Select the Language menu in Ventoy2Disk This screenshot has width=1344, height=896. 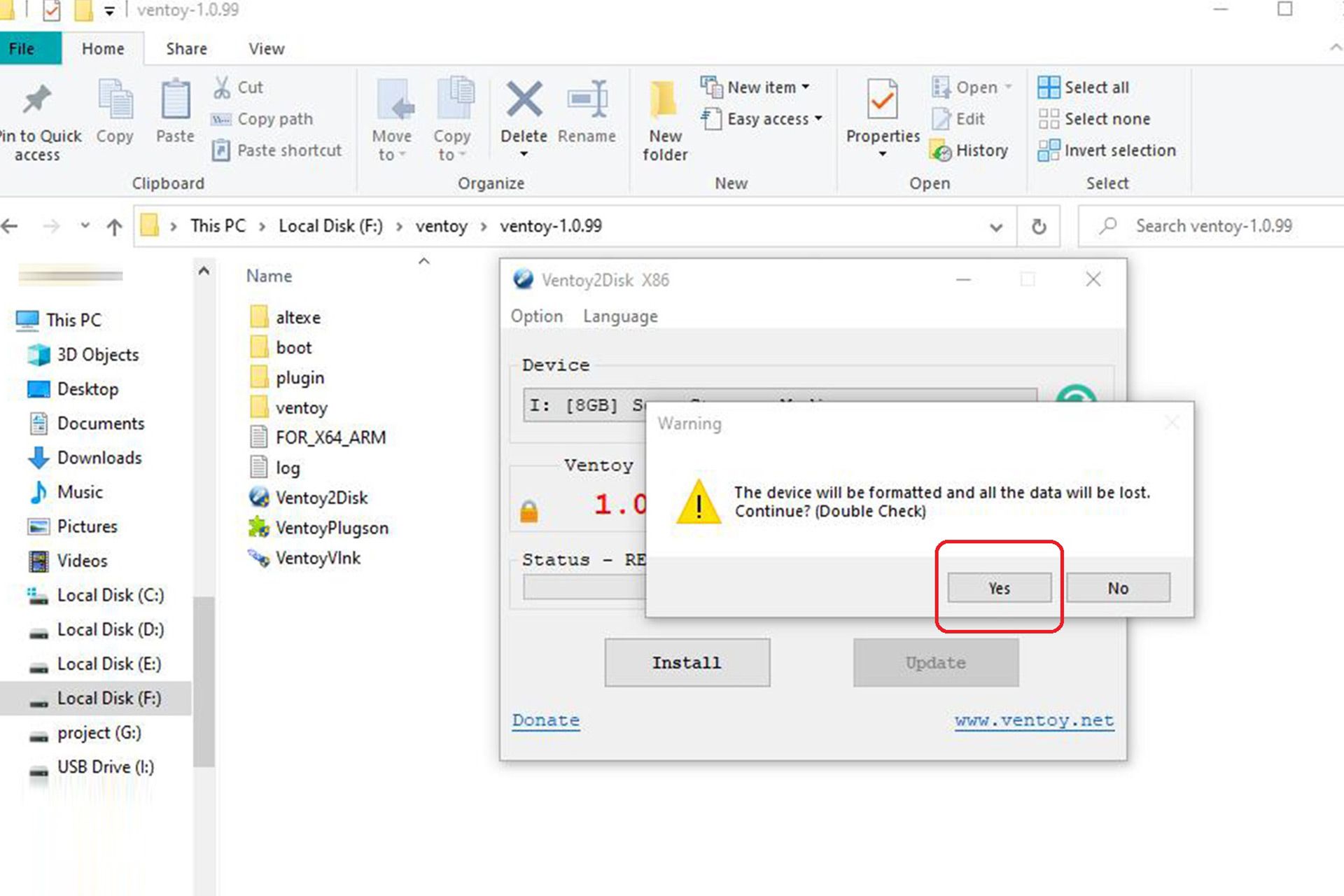coord(620,316)
